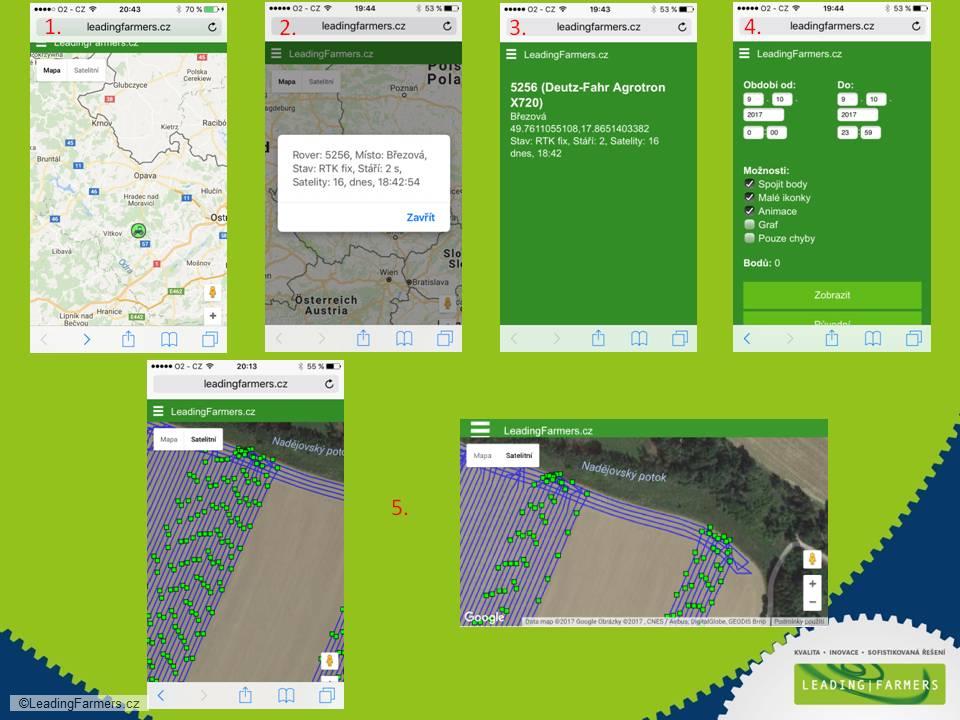Open bookmarks icon in screenshot 3 toolbar
Screen dimensions: 960x720
coord(639,339)
